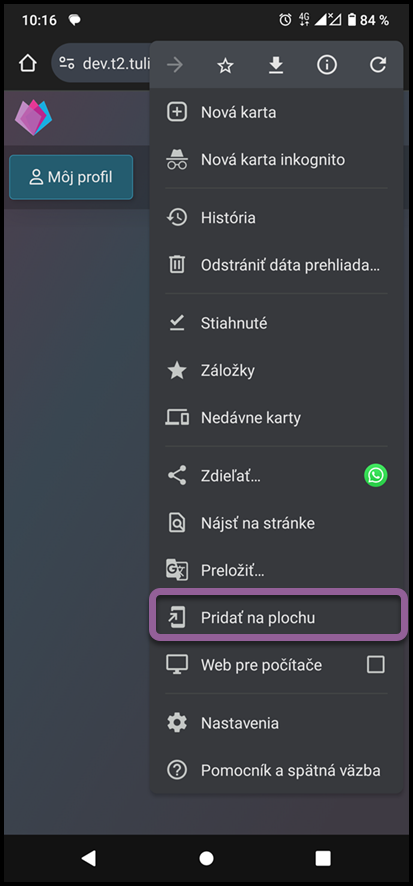Share via the WhatsApp shortcut icon
Viewport: 413px width, 886px height.
click(376, 475)
